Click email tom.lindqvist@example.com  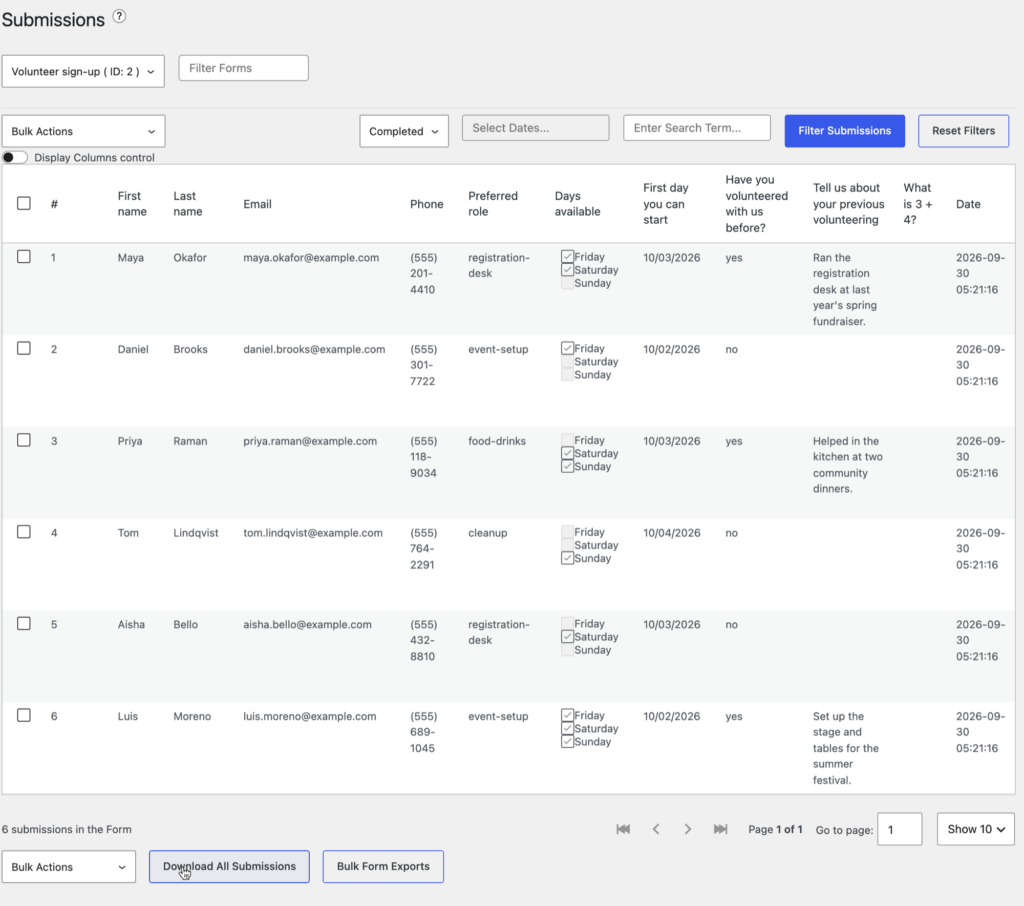click(x=313, y=532)
